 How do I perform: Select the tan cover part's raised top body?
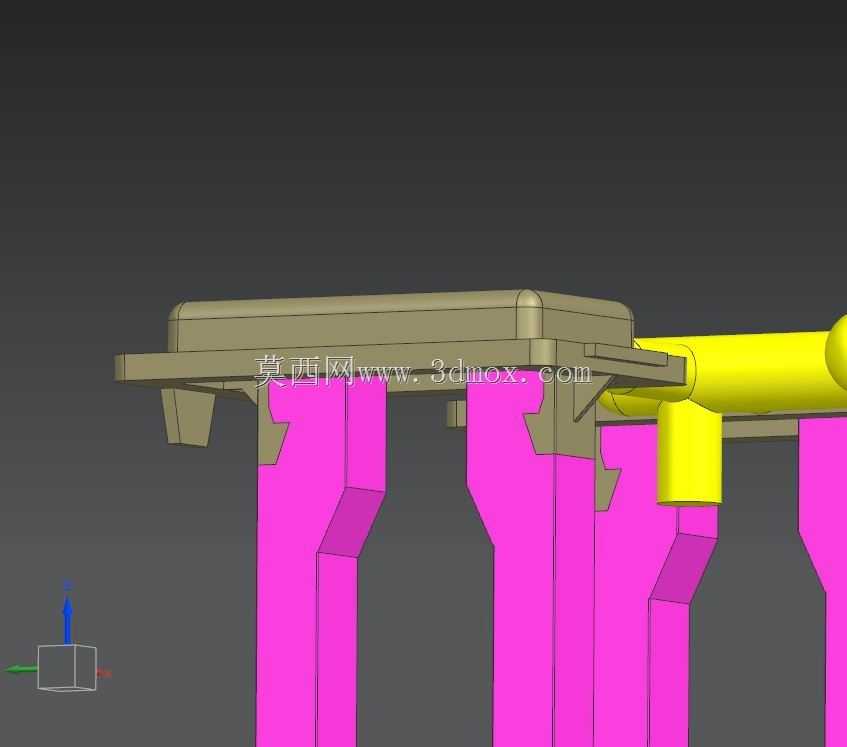click(401, 320)
